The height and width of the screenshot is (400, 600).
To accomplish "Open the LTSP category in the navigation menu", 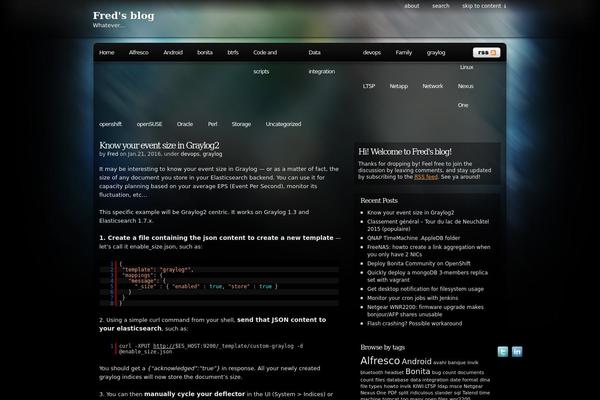I will tap(369, 86).
